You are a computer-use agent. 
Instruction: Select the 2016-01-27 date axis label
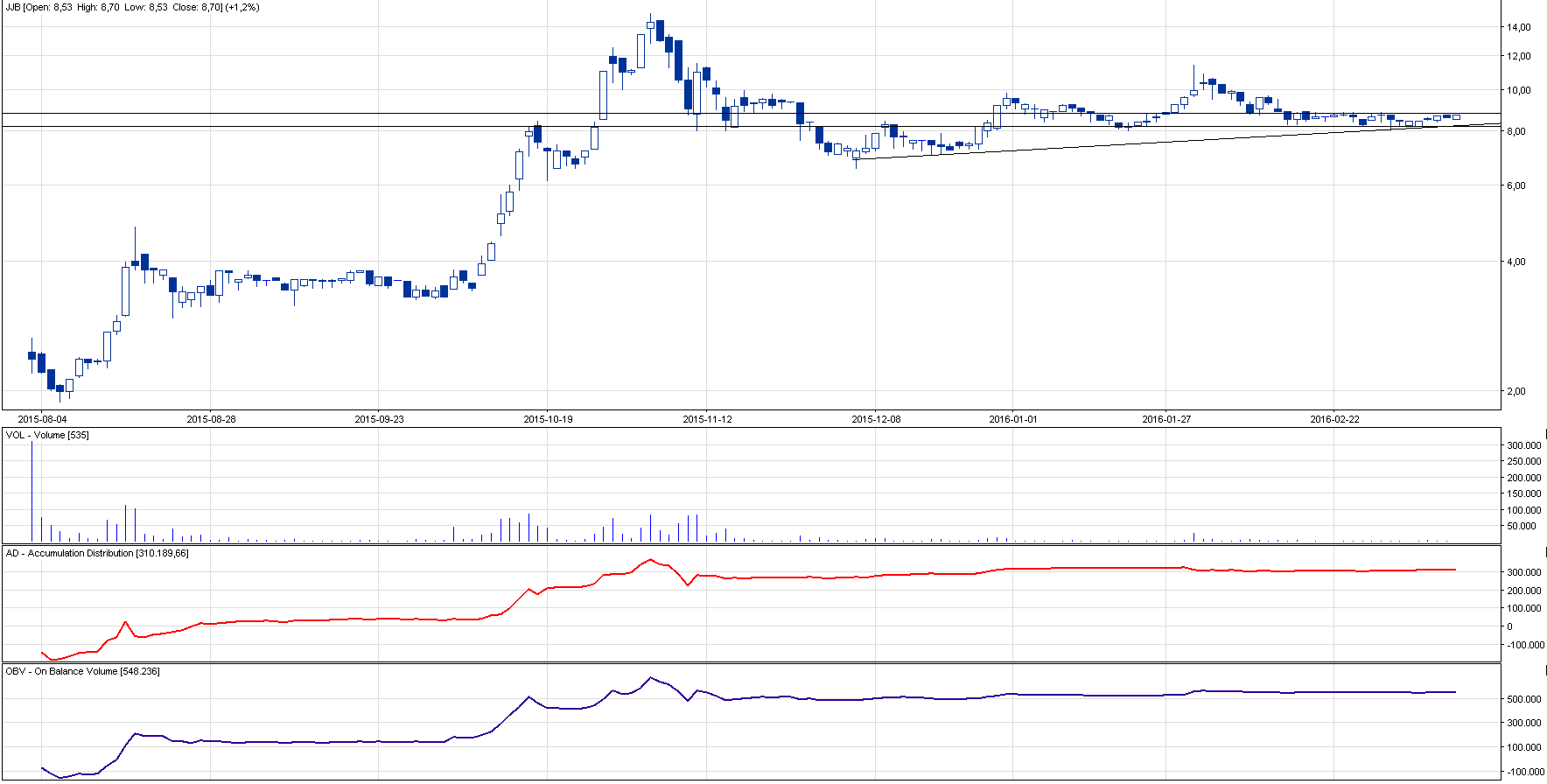[x=1166, y=419]
